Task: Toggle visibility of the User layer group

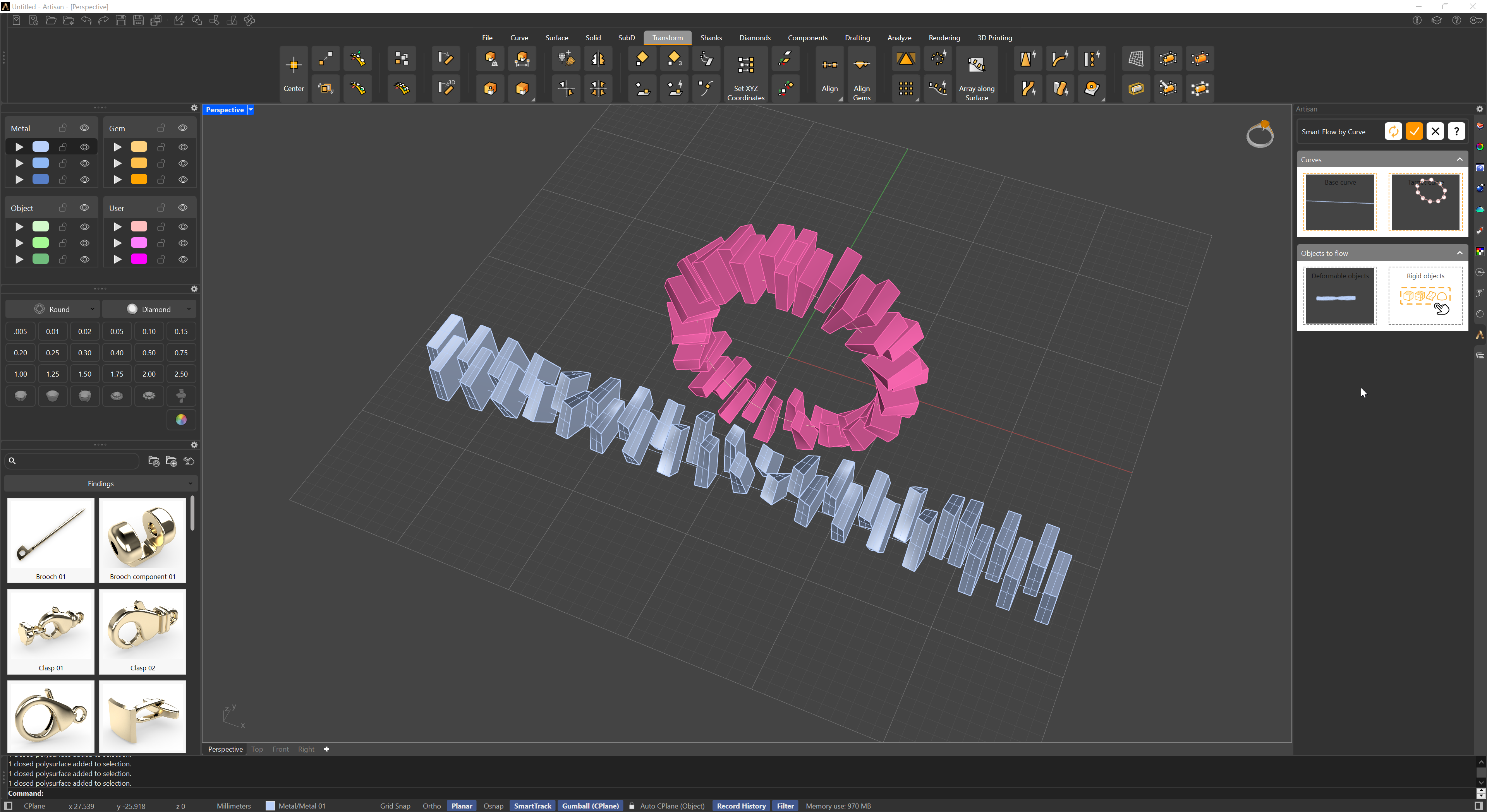Action: click(x=182, y=208)
